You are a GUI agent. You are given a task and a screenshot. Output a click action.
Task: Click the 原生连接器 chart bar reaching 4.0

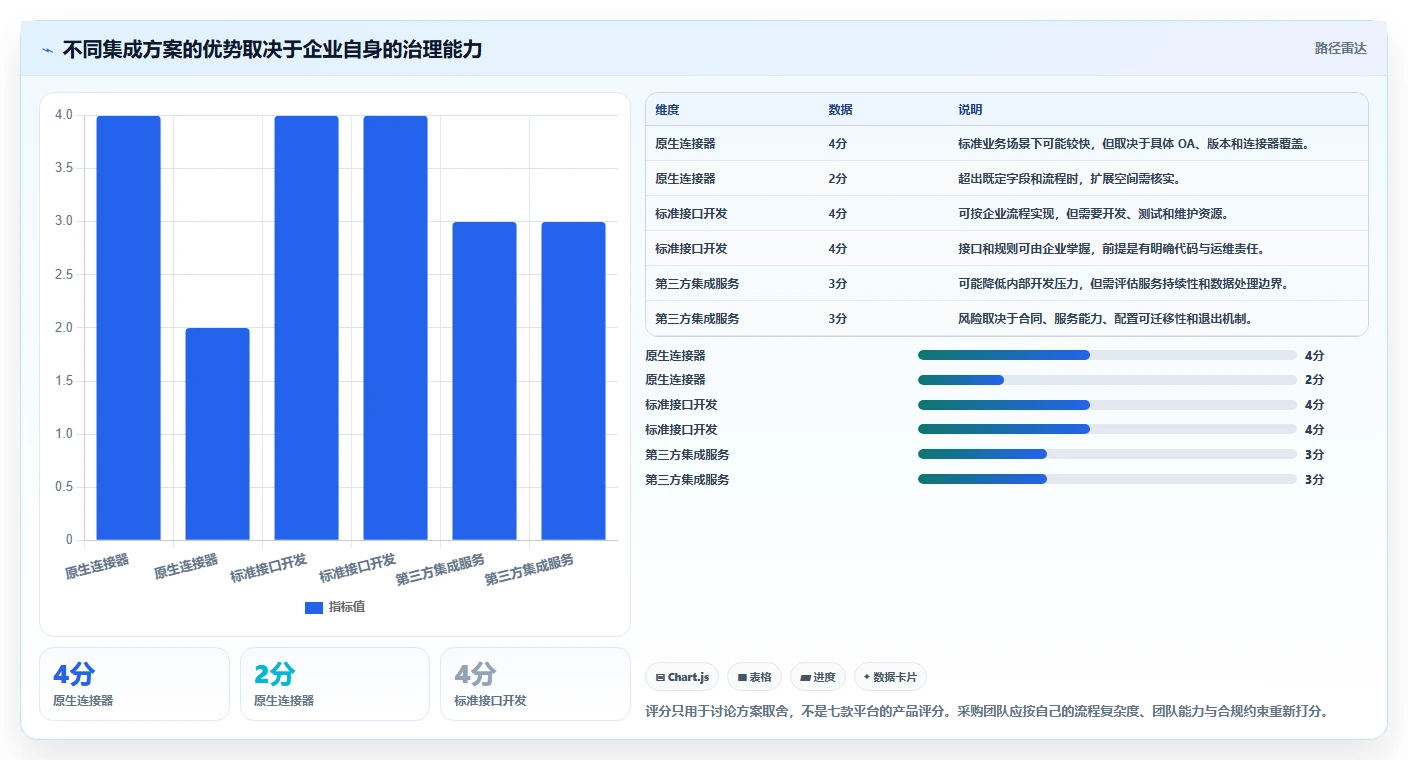click(128, 328)
